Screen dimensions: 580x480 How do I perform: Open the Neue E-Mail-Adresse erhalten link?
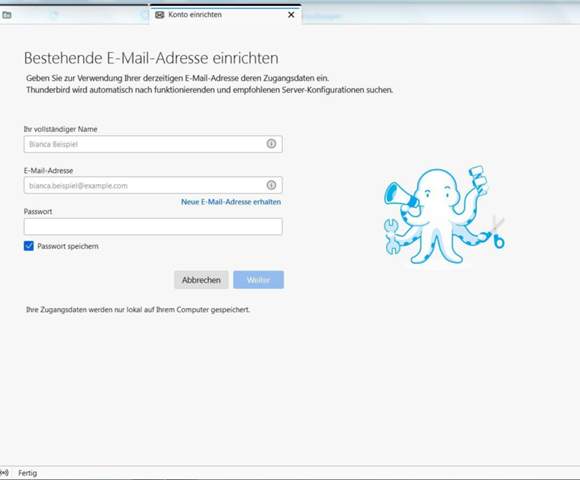[x=231, y=202]
